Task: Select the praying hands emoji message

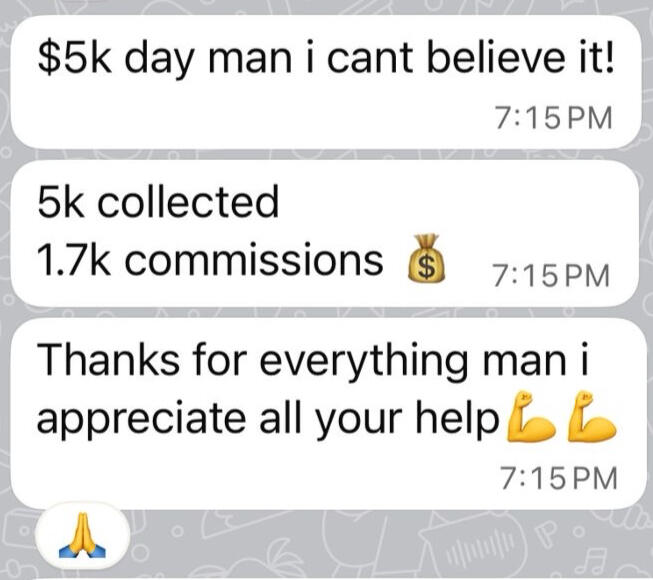Action: point(82,535)
